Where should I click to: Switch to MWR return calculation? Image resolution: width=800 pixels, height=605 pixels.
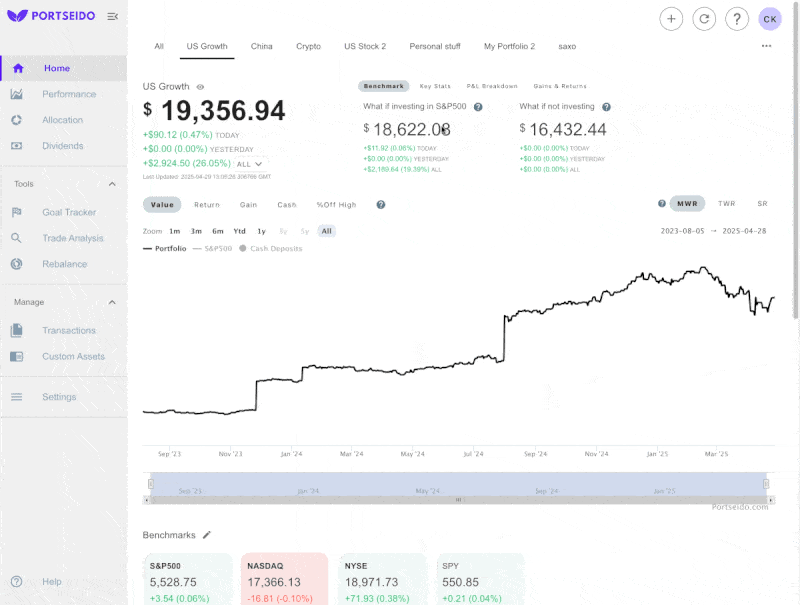pos(686,203)
